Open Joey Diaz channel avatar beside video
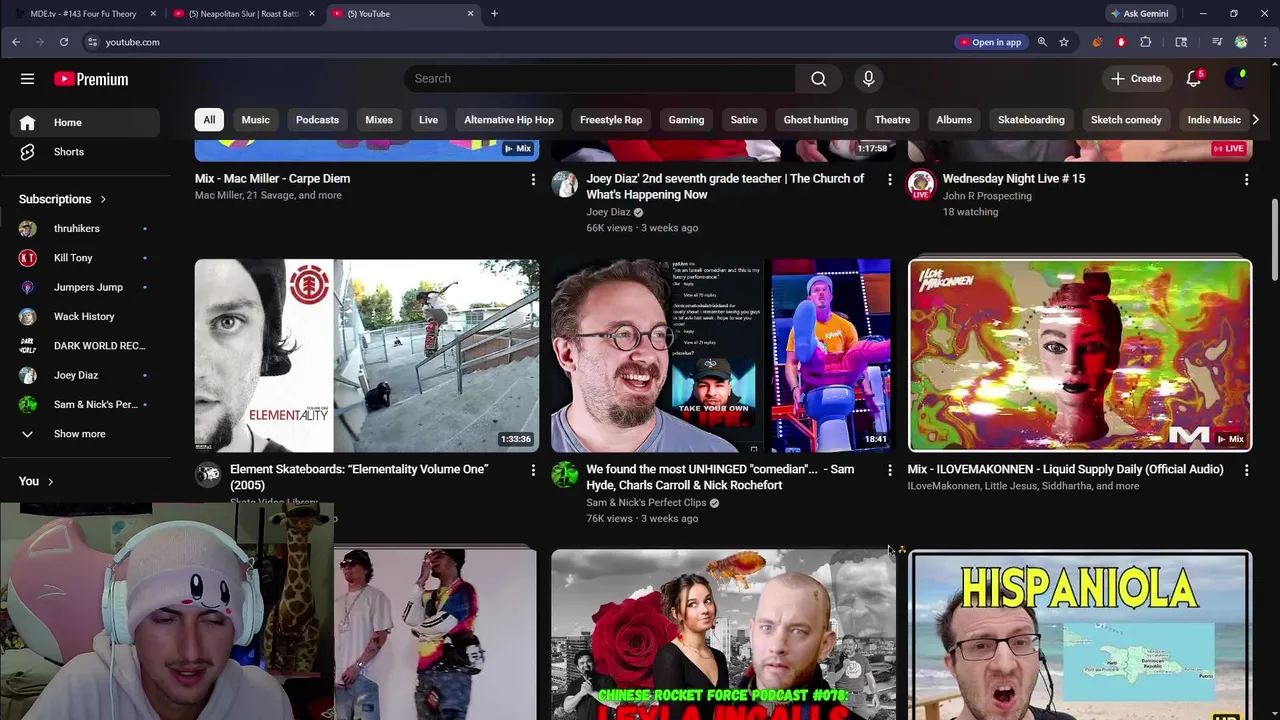 coord(565,184)
